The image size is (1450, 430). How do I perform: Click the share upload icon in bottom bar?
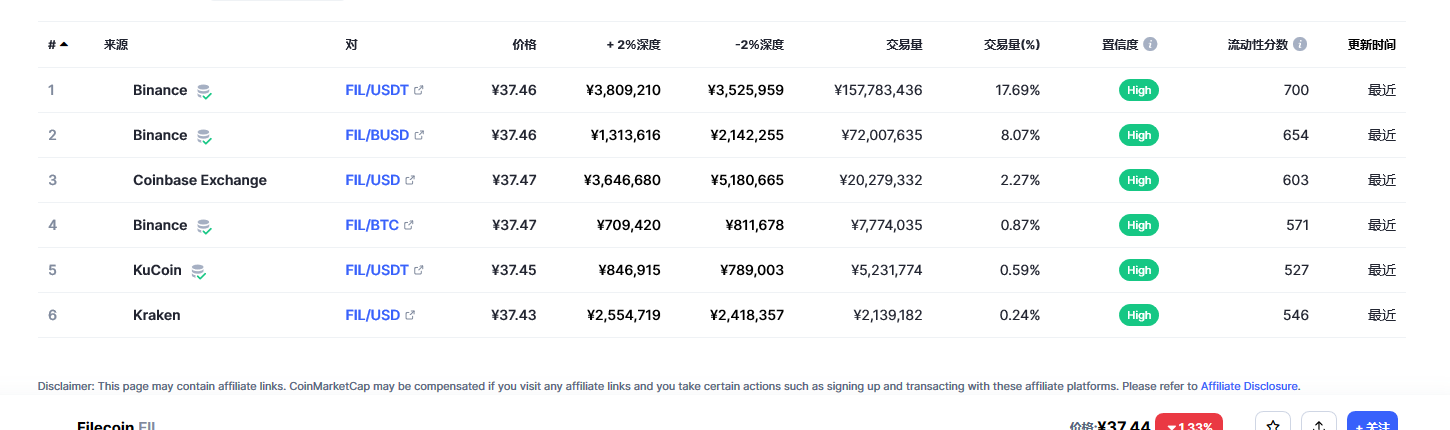(x=1319, y=424)
